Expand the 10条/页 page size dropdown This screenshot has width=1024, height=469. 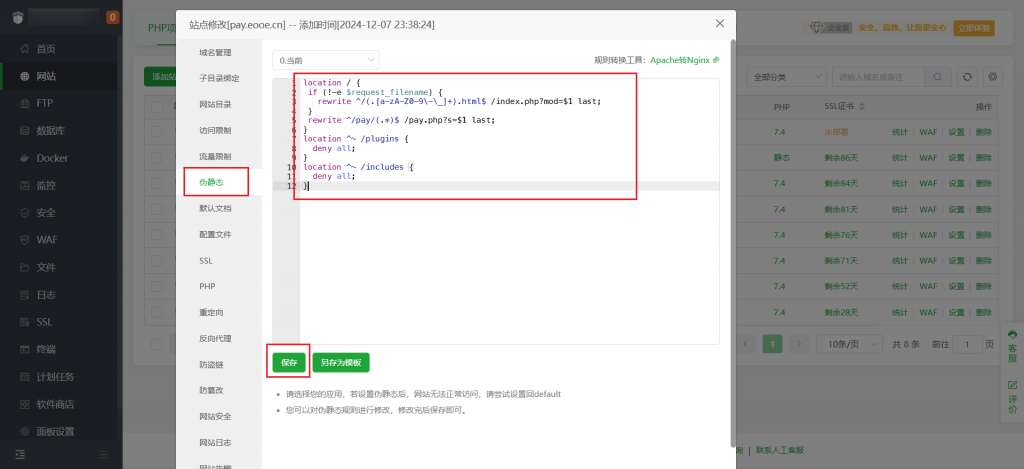pos(846,344)
